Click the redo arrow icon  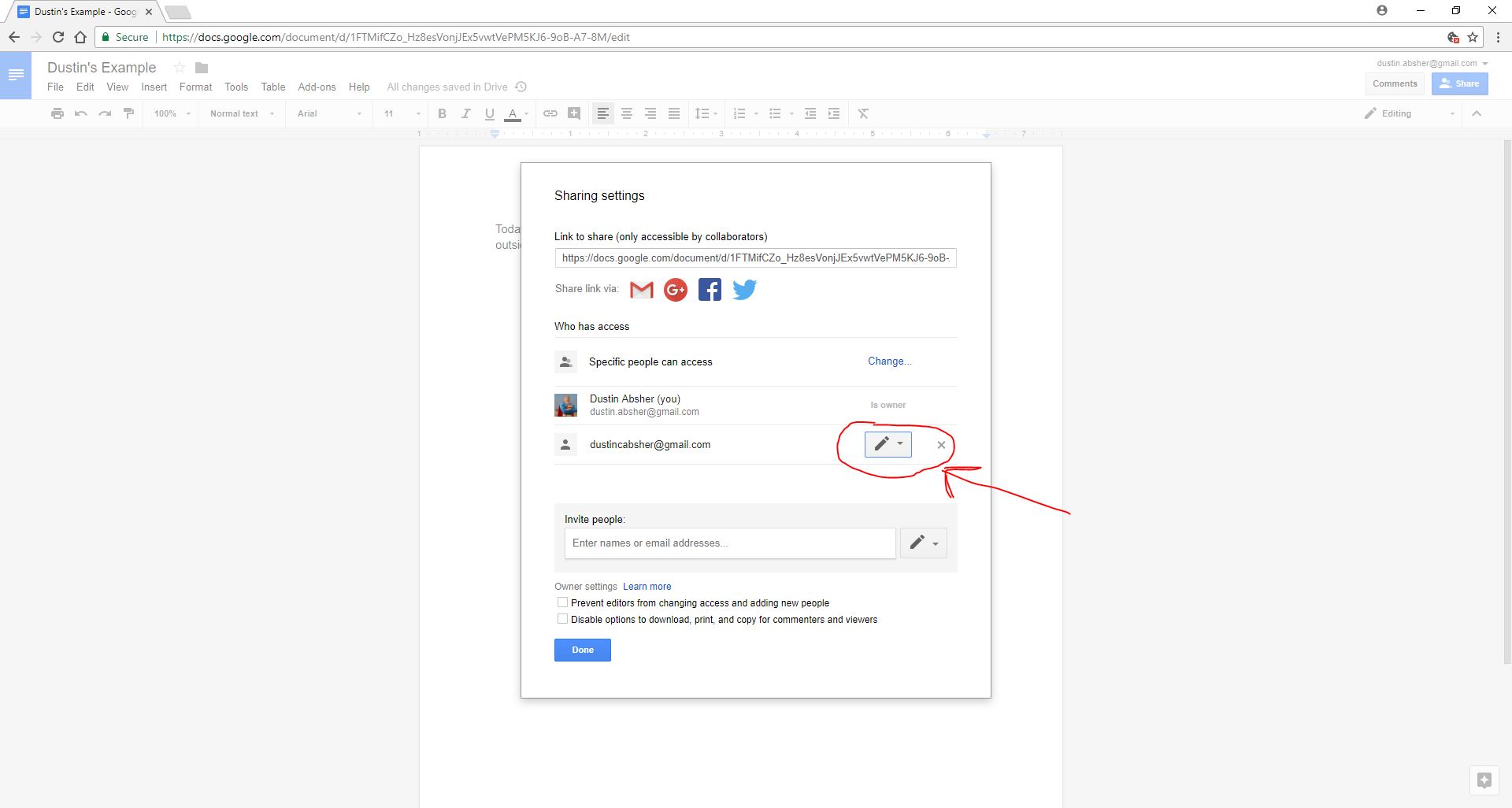point(105,113)
